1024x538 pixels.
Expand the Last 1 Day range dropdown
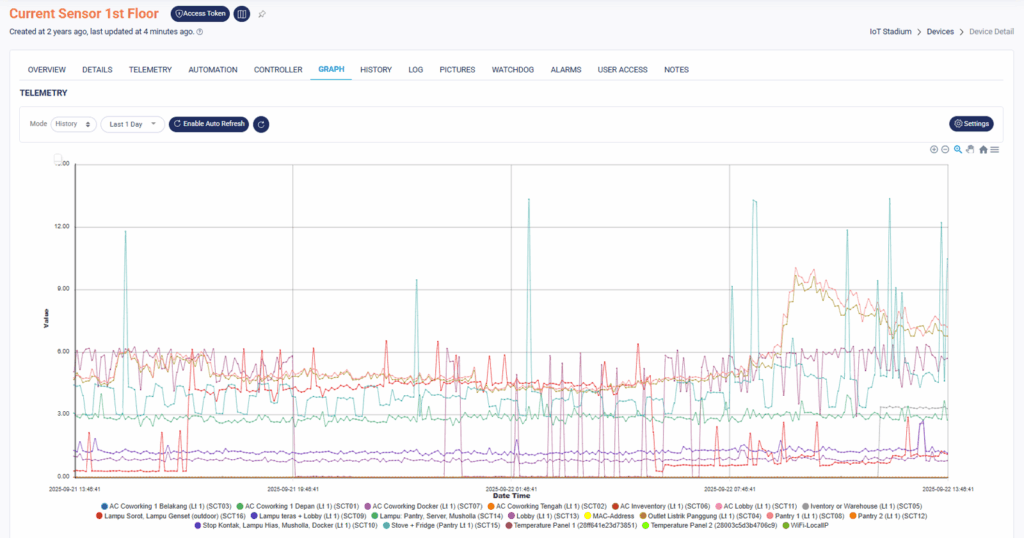[x=132, y=124]
